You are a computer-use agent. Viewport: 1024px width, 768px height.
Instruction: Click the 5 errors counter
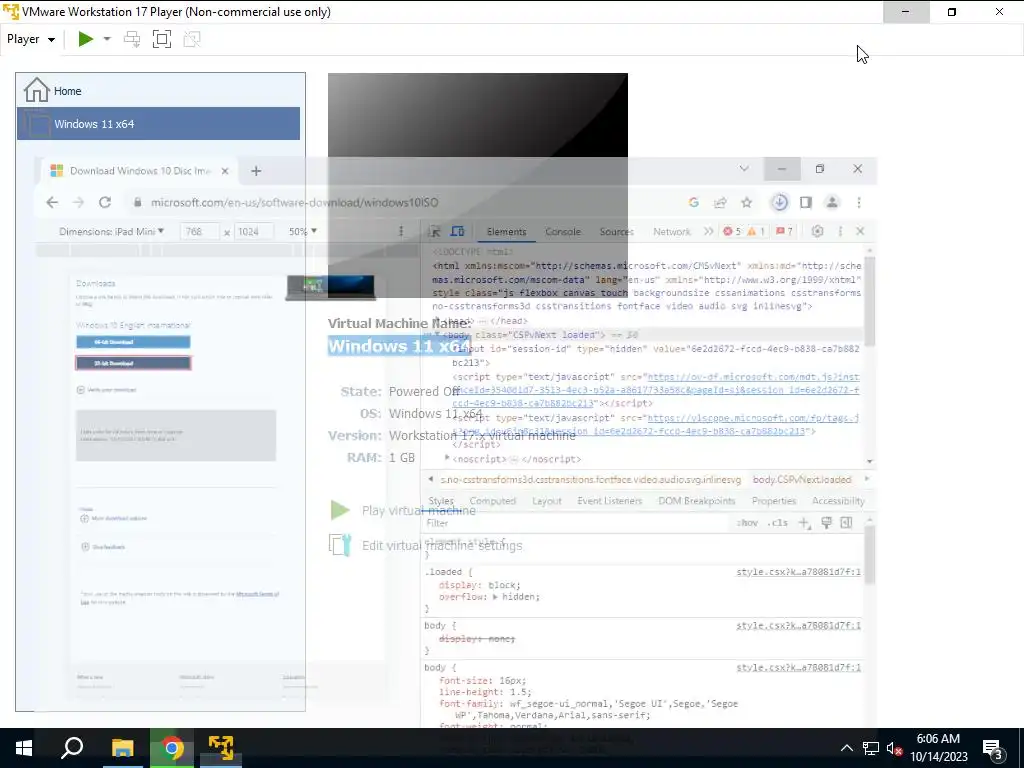click(732, 231)
